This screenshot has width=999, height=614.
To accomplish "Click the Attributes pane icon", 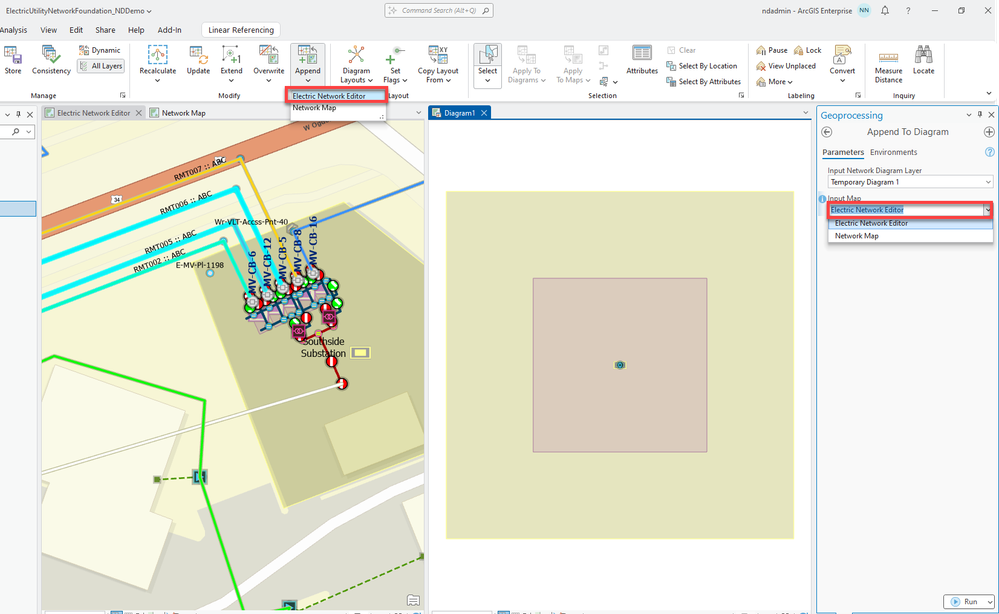I will [642, 60].
